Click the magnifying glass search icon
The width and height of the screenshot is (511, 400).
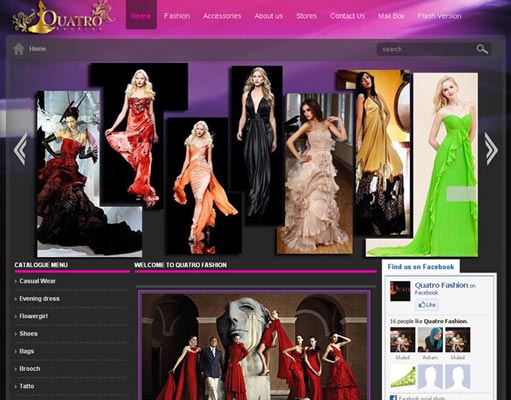(482, 49)
